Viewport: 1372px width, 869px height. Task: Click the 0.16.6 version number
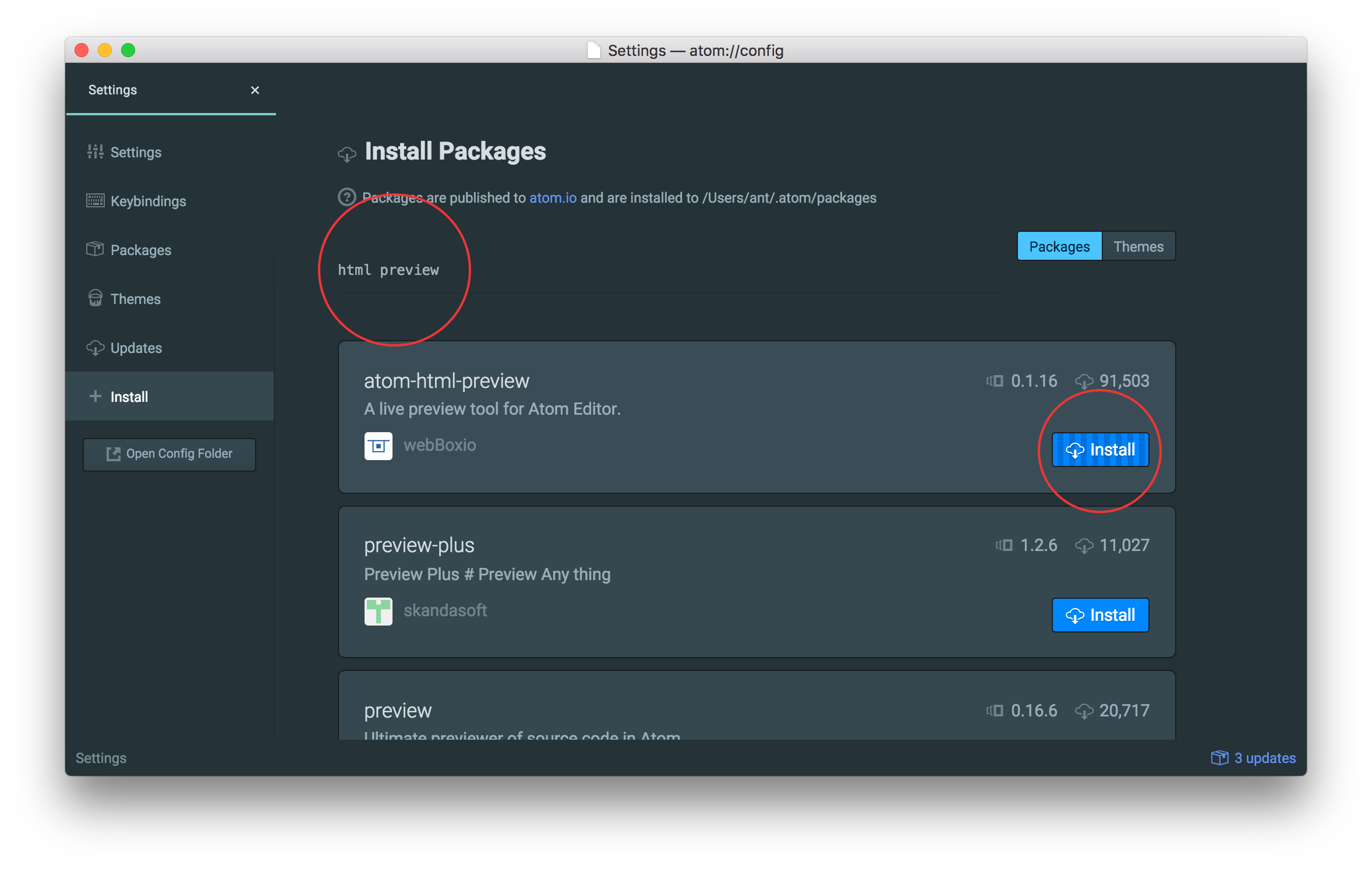point(1034,711)
